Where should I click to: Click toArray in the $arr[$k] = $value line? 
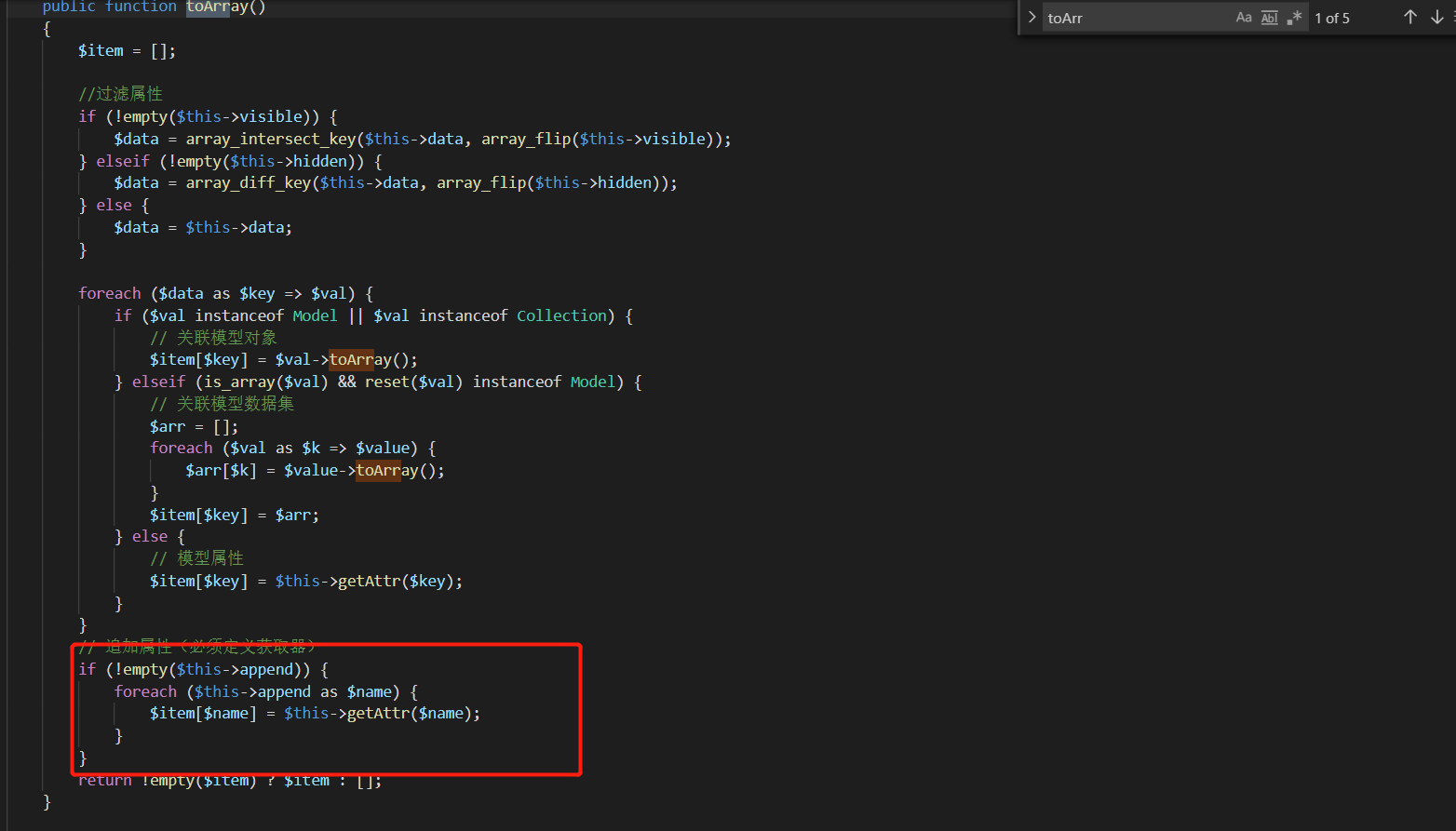tap(387, 471)
